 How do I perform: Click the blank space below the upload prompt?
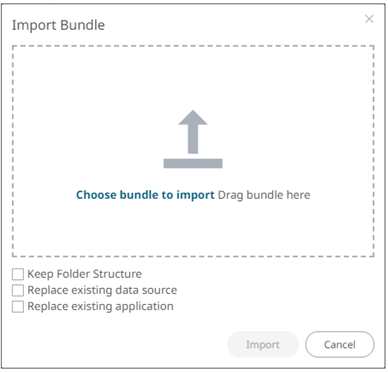(193, 228)
